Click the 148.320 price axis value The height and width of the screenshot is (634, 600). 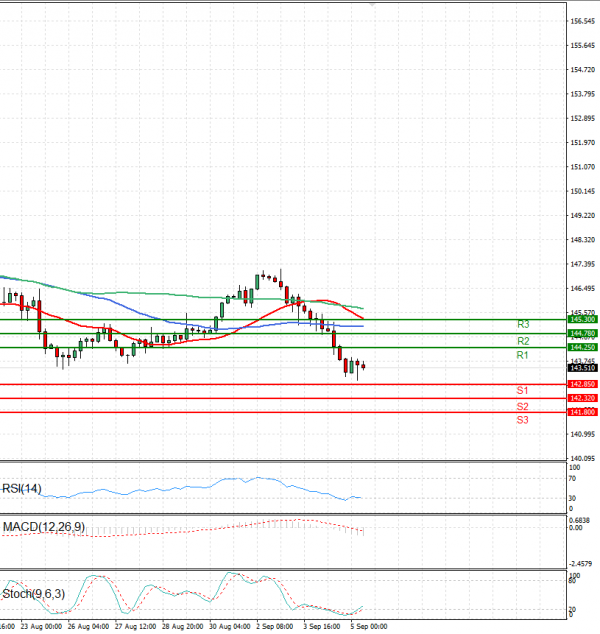[x=583, y=240]
